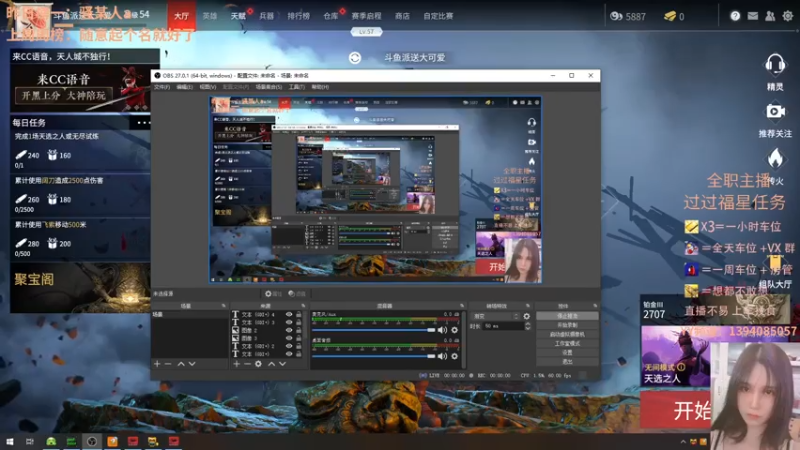Open the Windows Start menu

click(9, 441)
